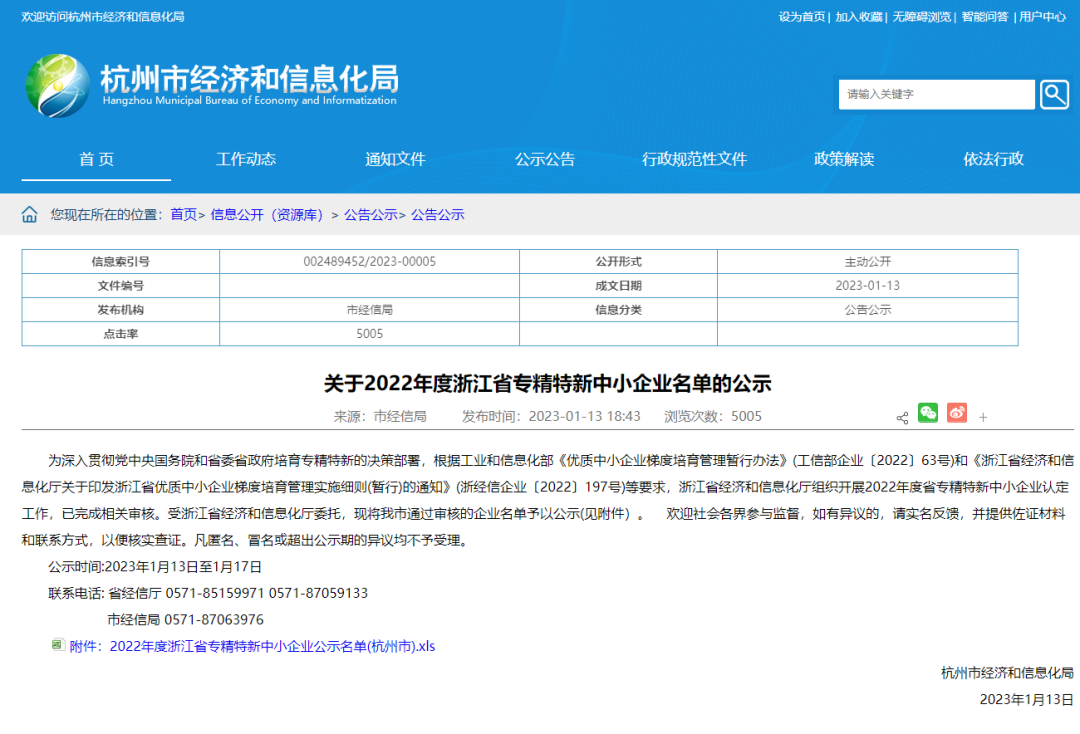The image size is (1080, 734).
Task: Open the 用户中心 link at top right
Action: (x=1042, y=17)
